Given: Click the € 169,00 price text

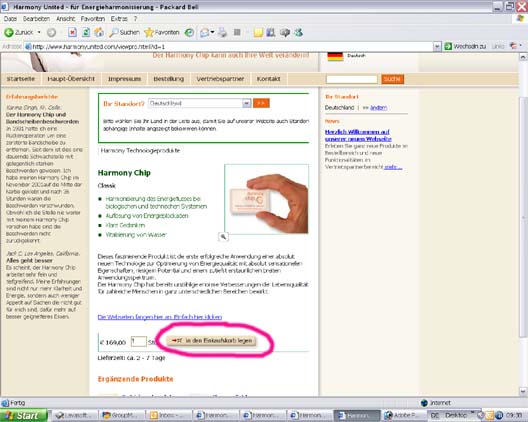Looking at the screenshot, I should pyautogui.click(x=112, y=343).
